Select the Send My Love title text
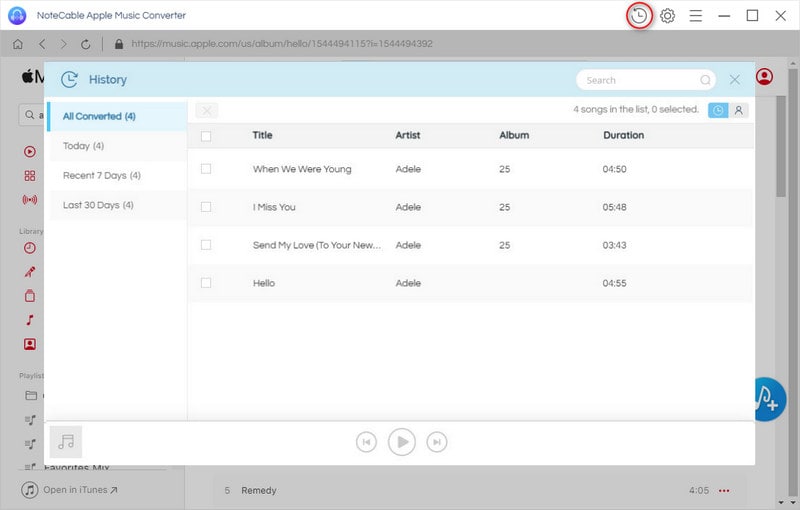The width and height of the screenshot is (800, 510). (317, 245)
